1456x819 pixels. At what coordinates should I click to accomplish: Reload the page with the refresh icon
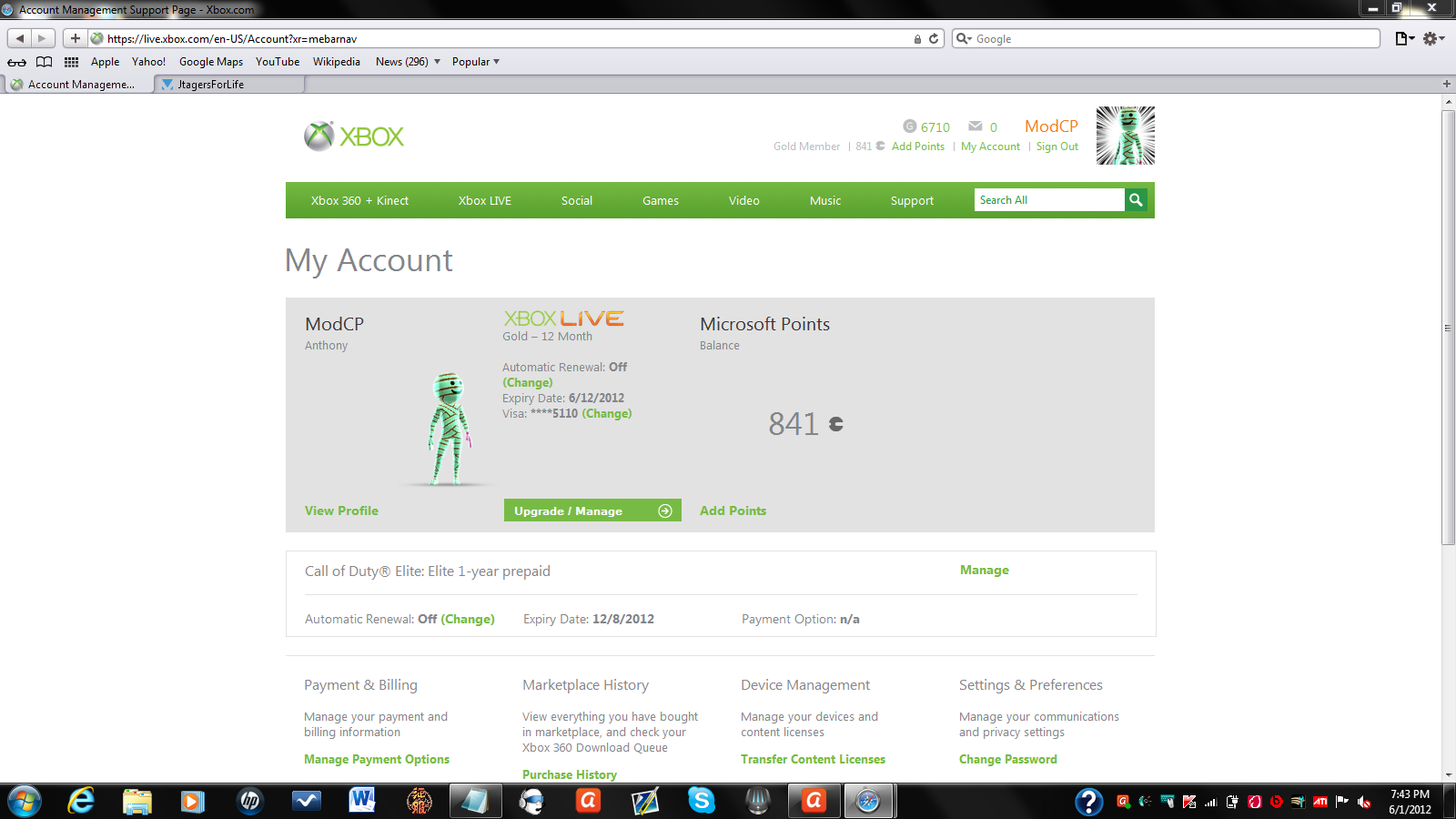click(x=934, y=38)
